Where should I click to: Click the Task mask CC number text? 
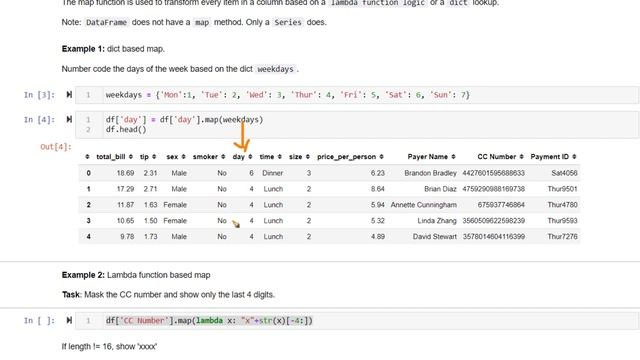pyautogui.click(x=168, y=295)
